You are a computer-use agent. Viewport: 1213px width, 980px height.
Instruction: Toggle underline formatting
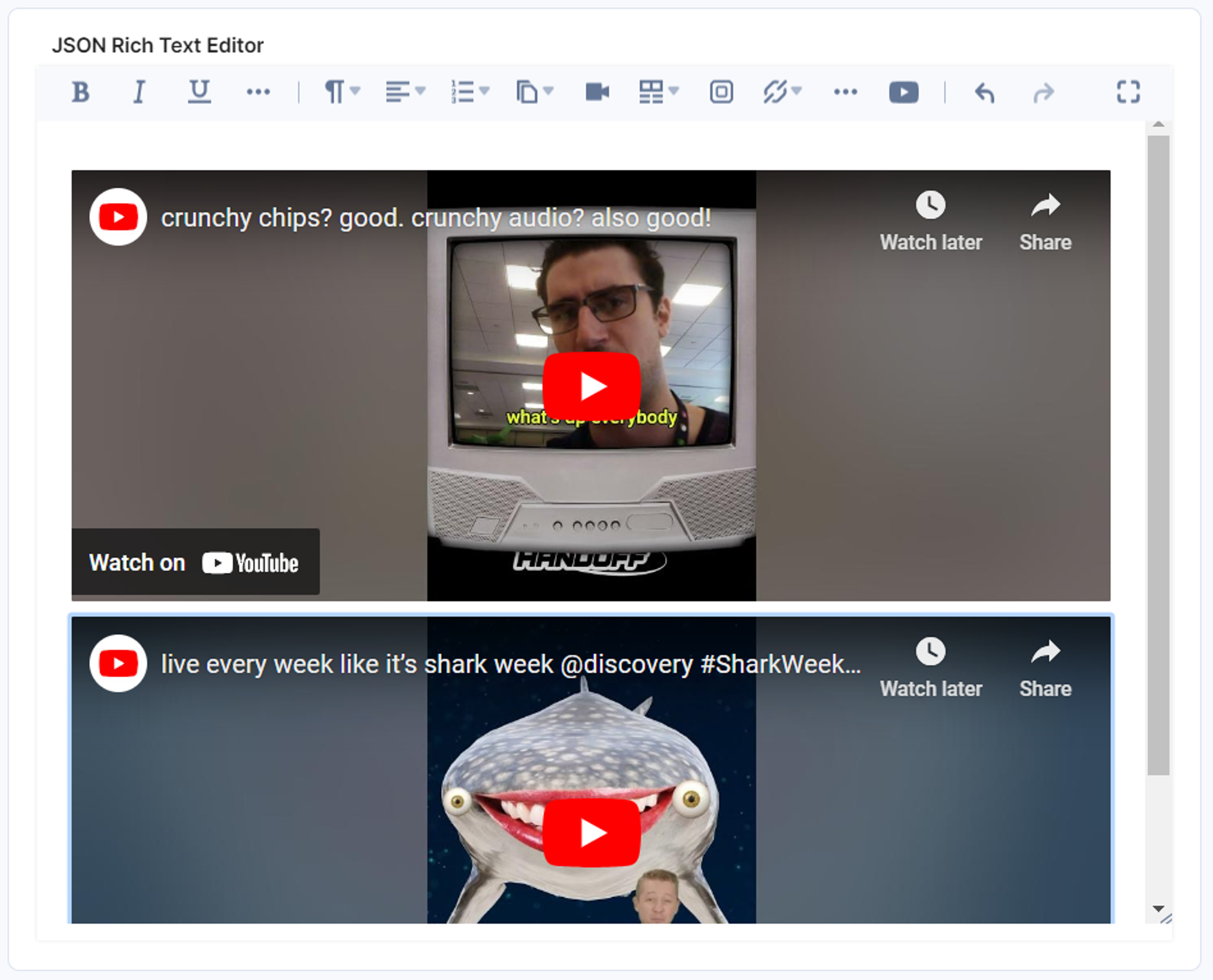(199, 92)
